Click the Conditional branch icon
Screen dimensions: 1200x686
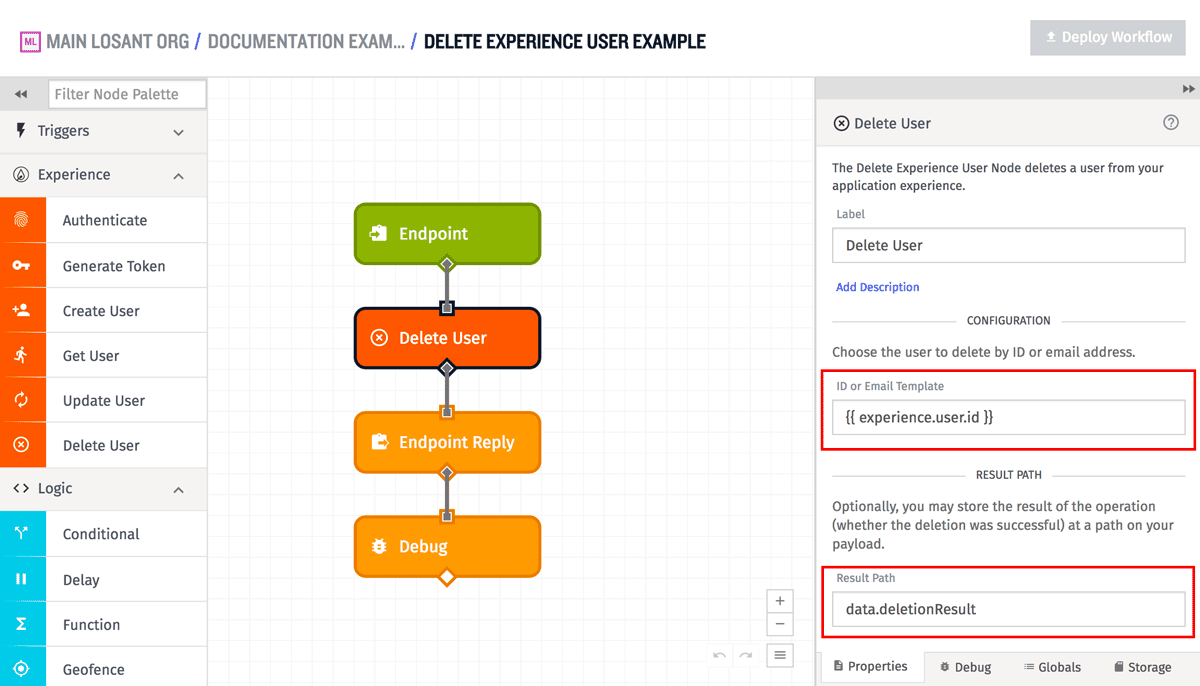coord(22,534)
